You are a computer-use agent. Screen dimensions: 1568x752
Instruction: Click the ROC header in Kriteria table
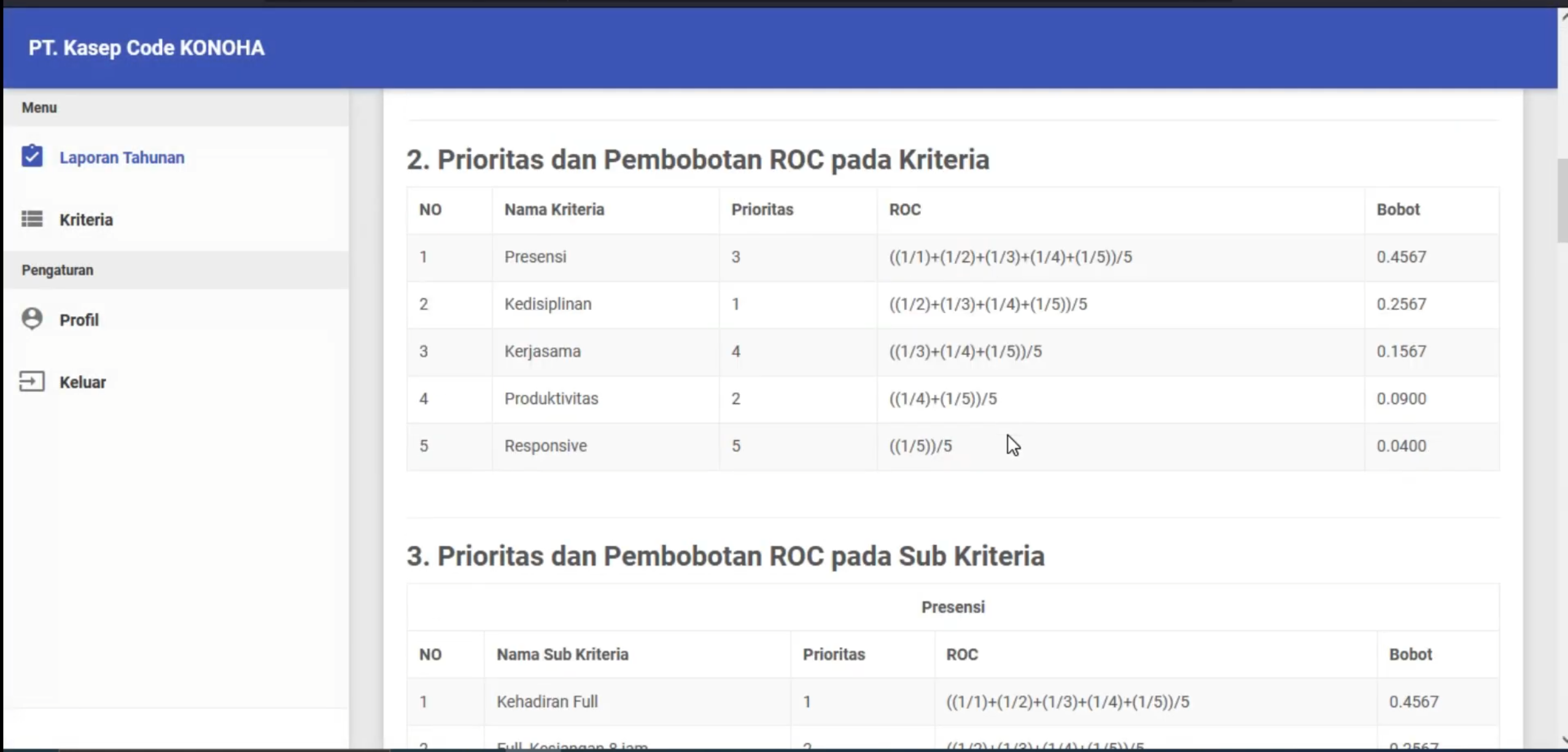pyautogui.click(x=905, y=209)
